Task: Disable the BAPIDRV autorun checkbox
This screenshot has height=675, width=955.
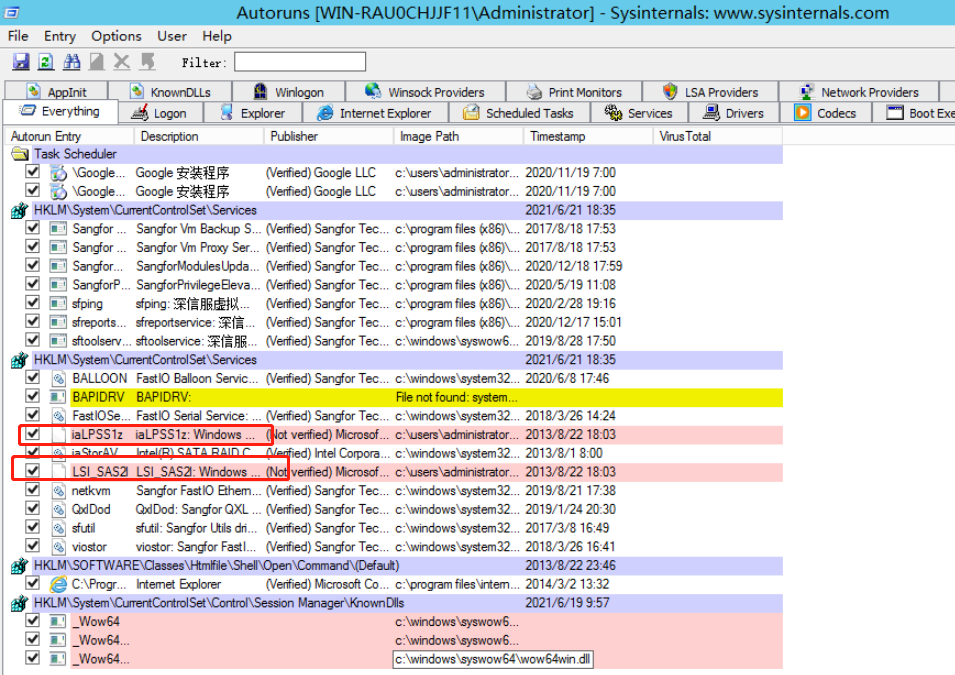Action: coord(33,397)
